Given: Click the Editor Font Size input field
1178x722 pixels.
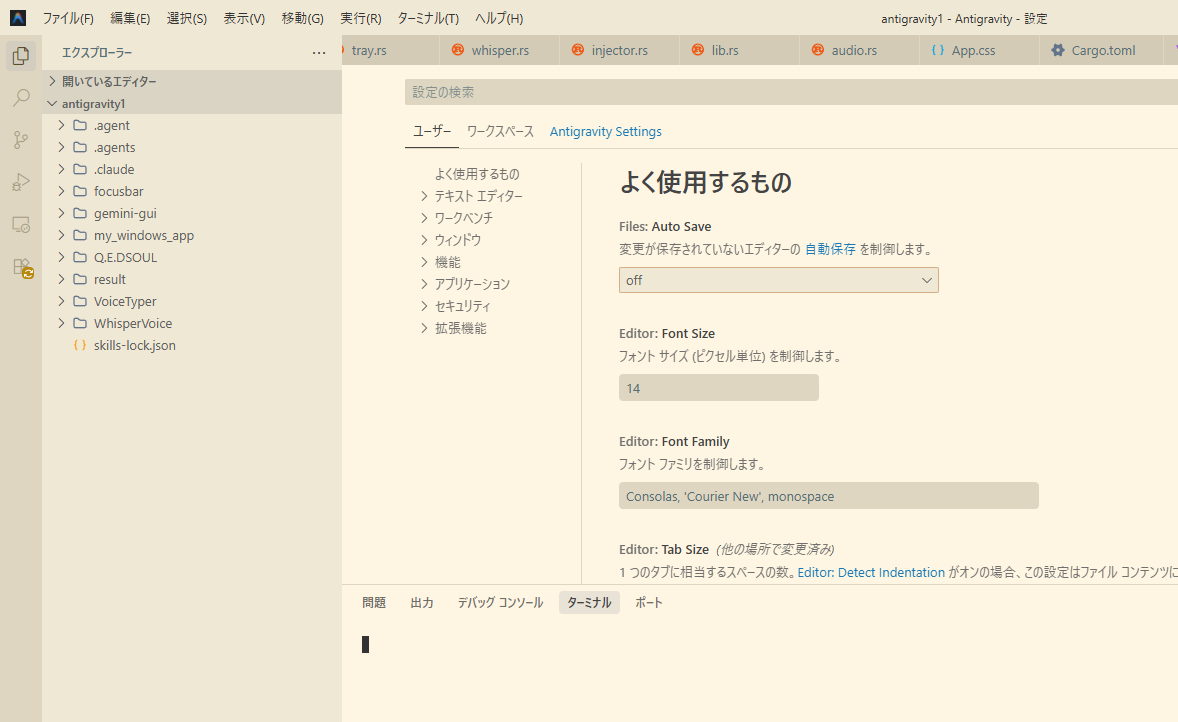Looking at the screenshot, I should [718, 388].
